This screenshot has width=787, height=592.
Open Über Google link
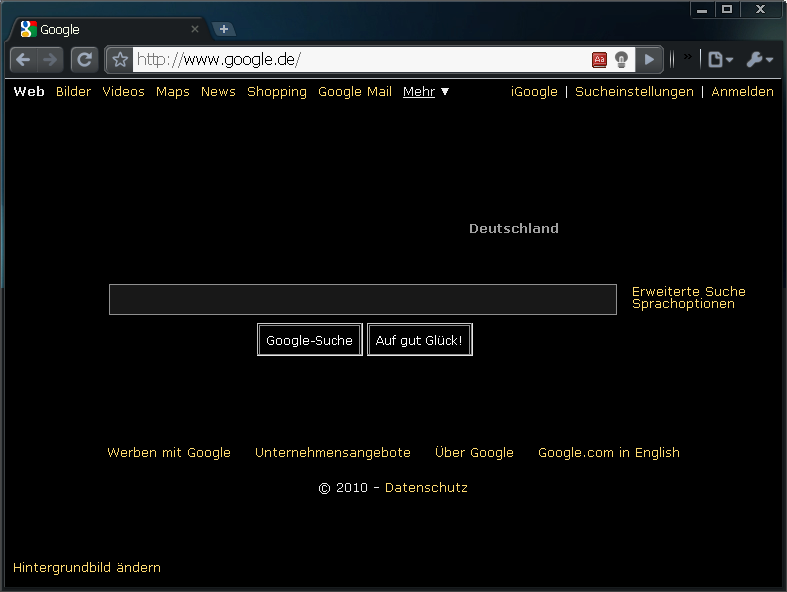tap(474, 452)
